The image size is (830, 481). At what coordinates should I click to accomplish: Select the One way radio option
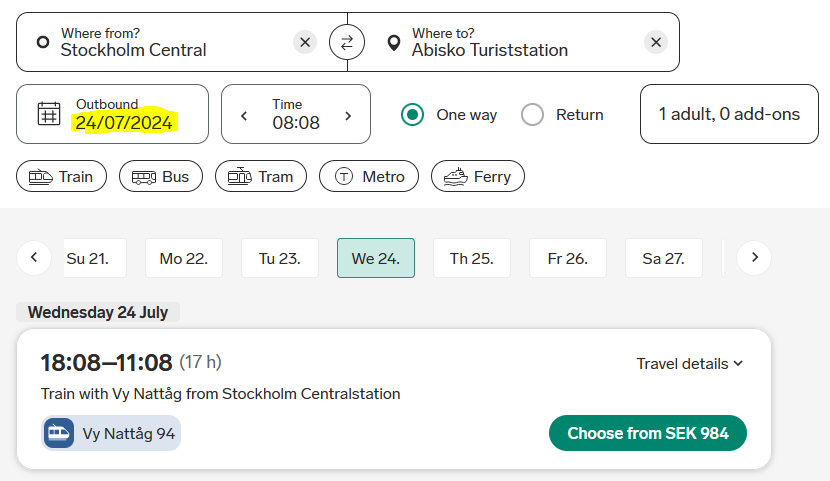click(x=412, y=115)
